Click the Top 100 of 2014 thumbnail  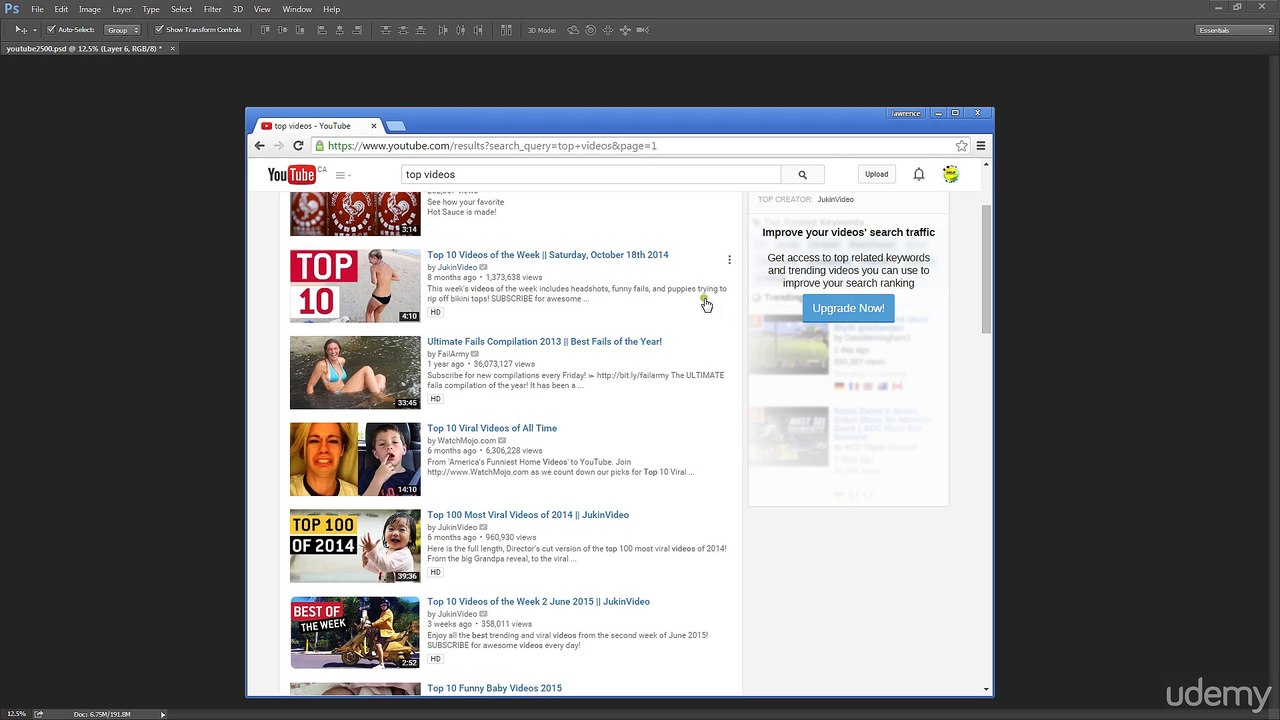tap(355, 546)
